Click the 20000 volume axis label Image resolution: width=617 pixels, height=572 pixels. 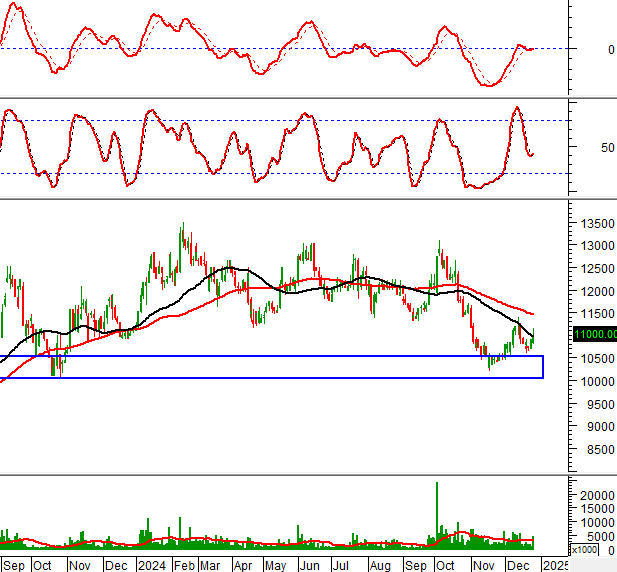[594, 495]
